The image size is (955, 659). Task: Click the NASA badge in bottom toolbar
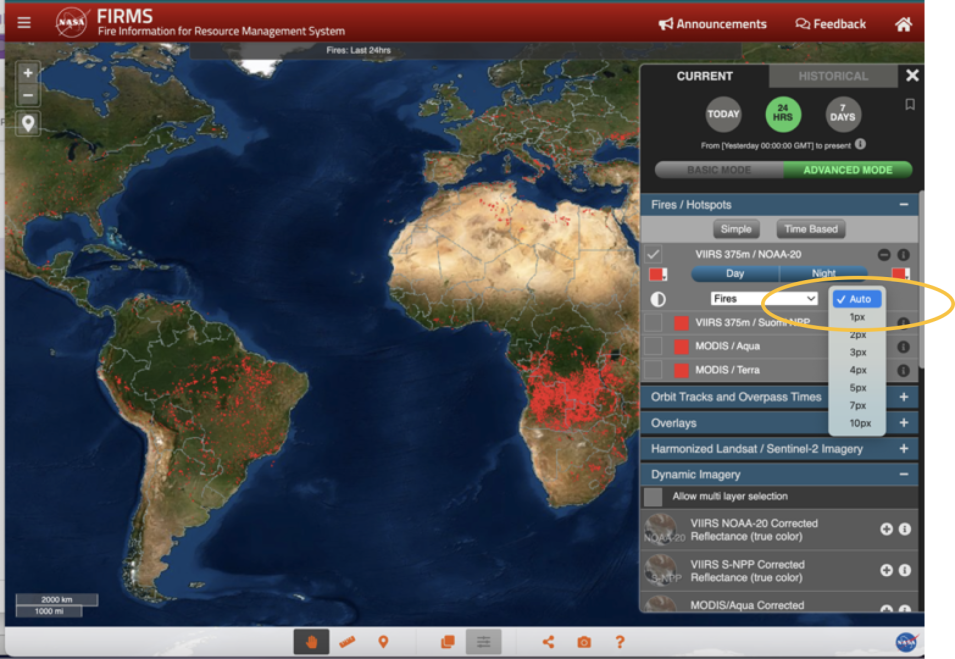[906, 642]
